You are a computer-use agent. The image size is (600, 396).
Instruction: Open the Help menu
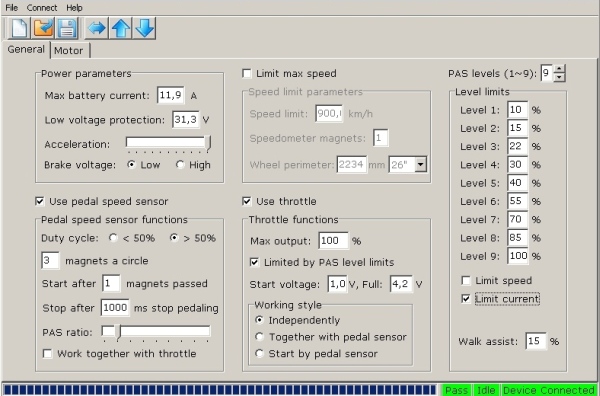point(74,8)
